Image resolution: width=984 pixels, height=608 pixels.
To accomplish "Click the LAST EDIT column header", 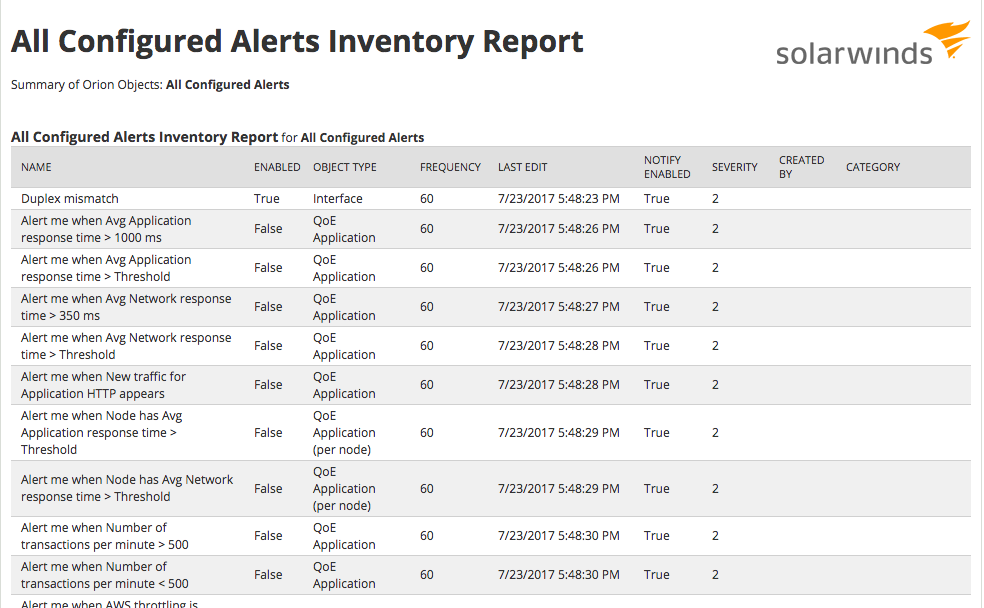I will [x=522, y=167].
